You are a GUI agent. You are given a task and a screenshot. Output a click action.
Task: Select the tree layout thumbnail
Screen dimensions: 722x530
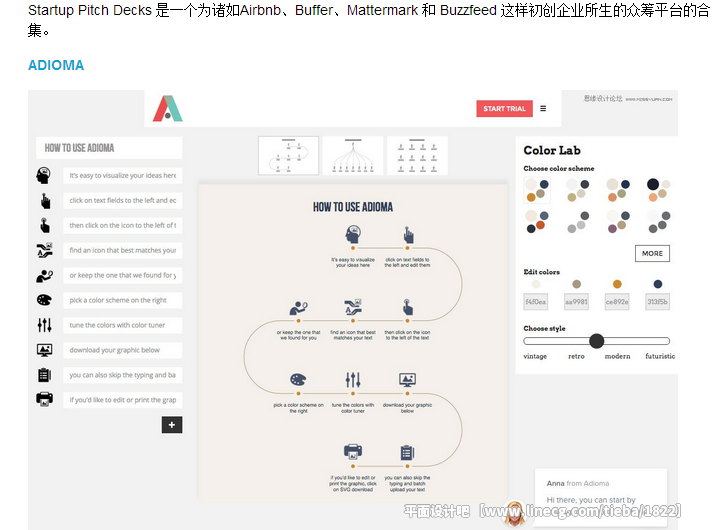pos(353,156)
